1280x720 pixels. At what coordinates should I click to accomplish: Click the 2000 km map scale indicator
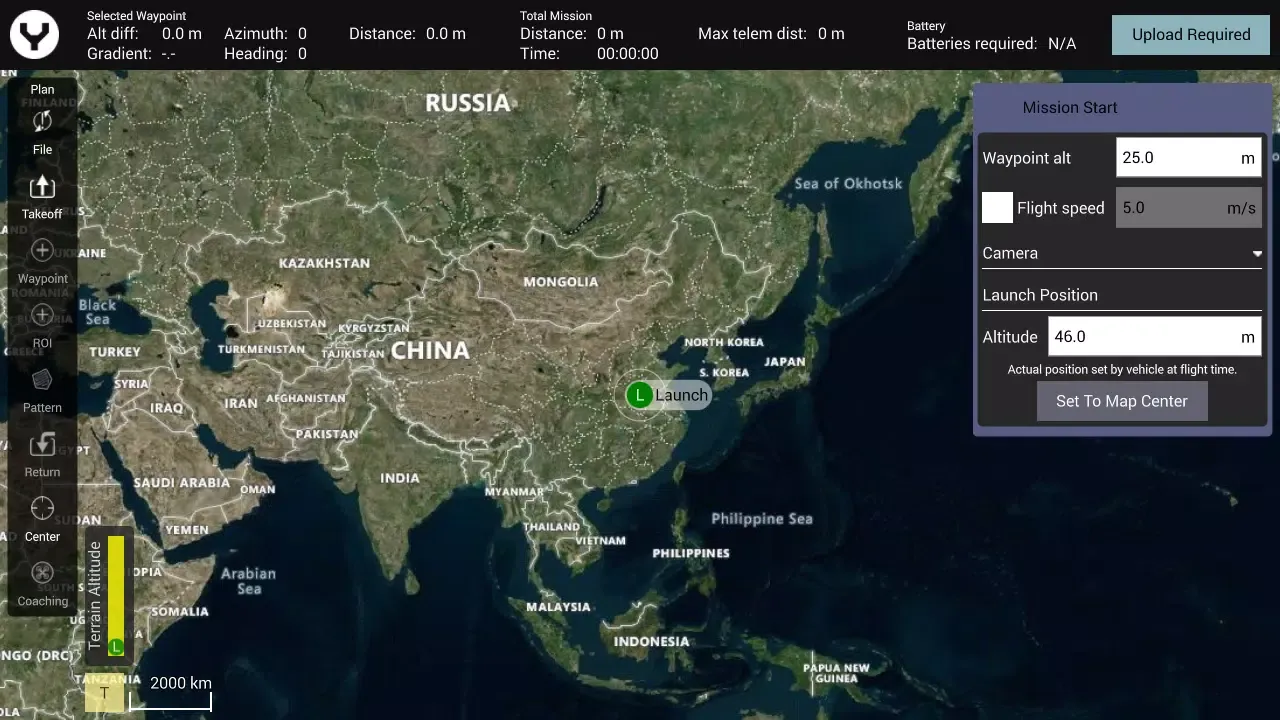[171, 691]
